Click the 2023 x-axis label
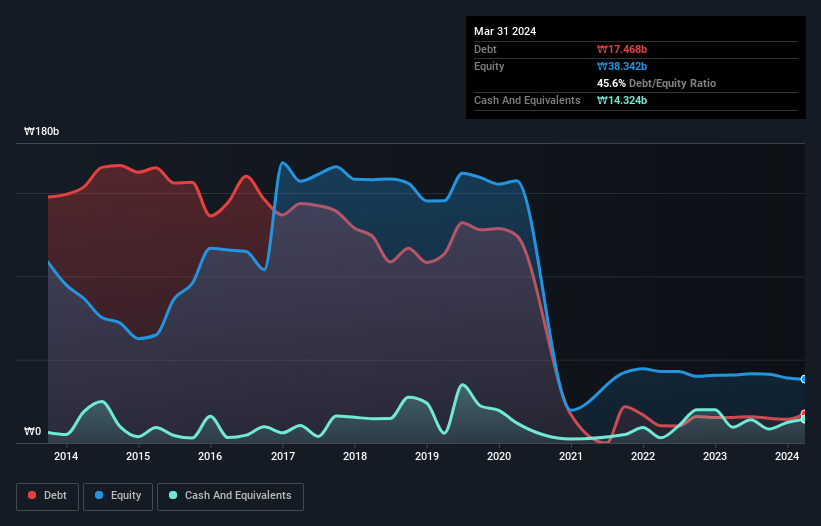The width and height of the screenshot is (821, 526). pyautogui.click(x=715, y=456)
